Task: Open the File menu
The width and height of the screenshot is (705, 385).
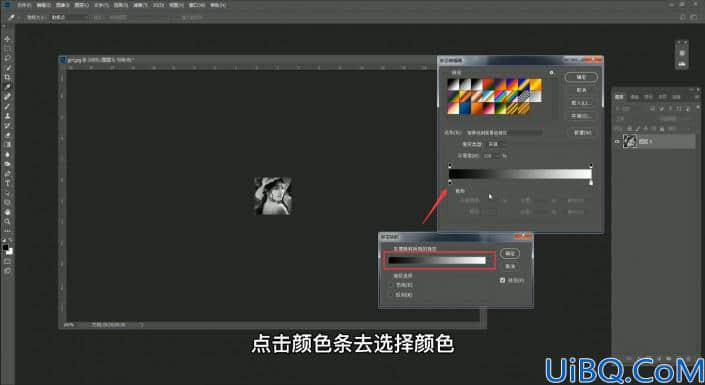Action: pyautogui.click(x=24, y=5)
